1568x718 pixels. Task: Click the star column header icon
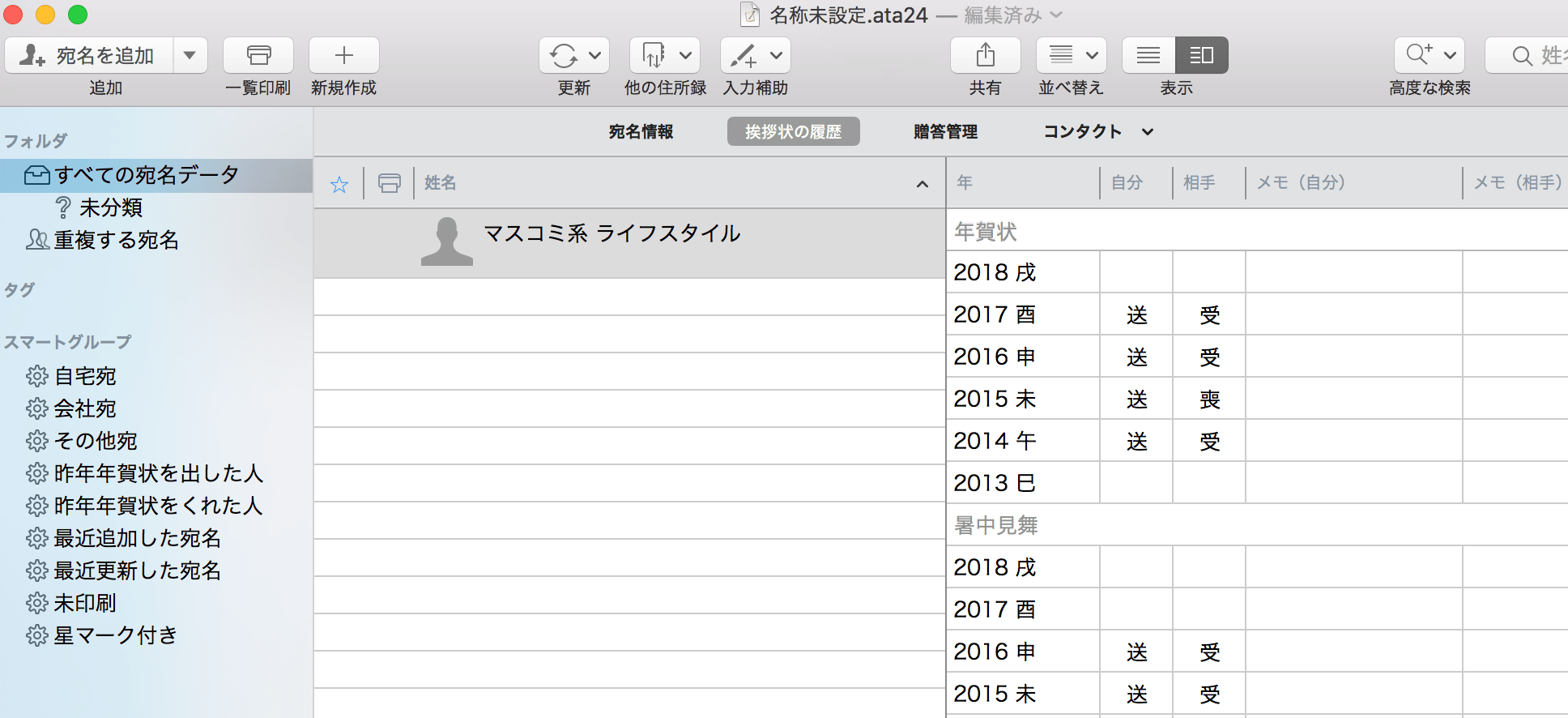339,184
